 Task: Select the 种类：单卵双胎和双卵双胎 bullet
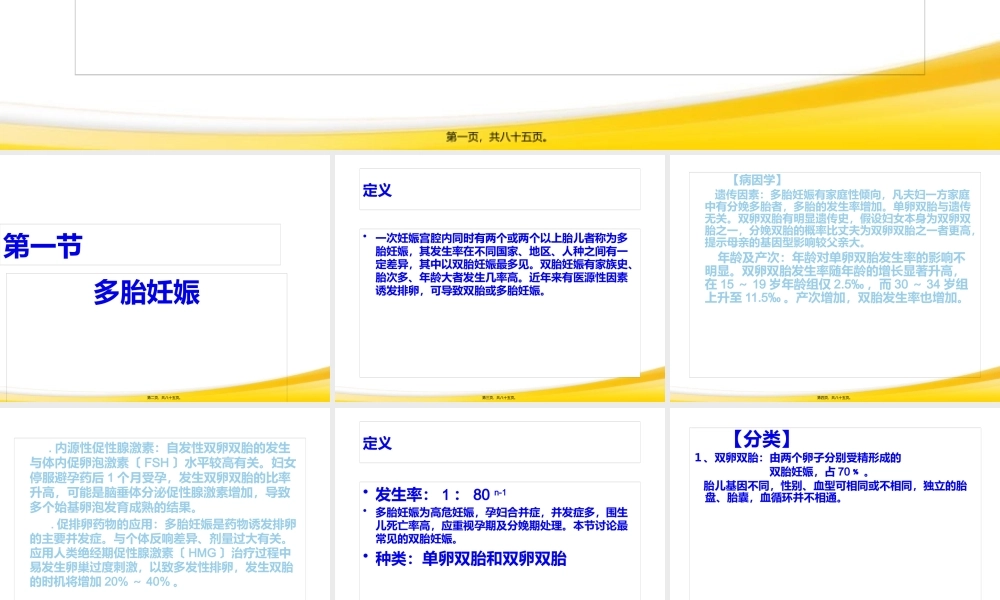coord(470,559)
